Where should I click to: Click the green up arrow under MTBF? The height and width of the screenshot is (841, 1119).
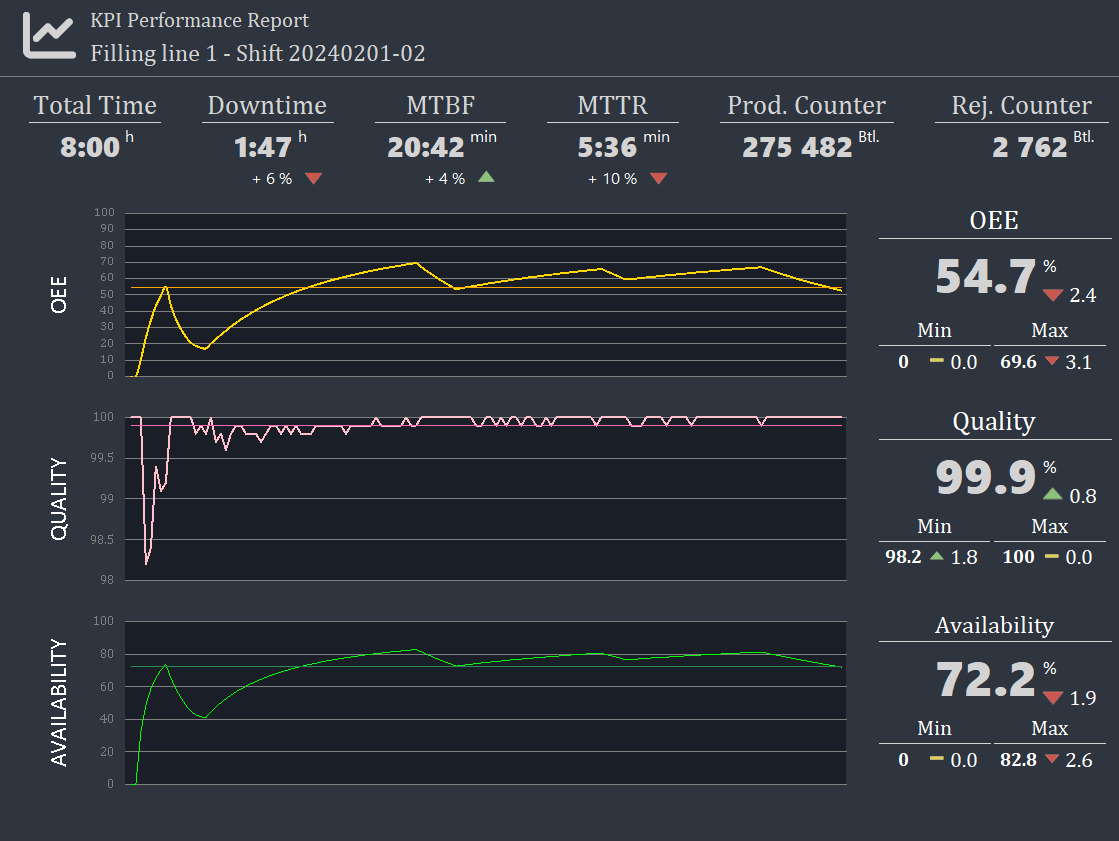coord(486,177)
